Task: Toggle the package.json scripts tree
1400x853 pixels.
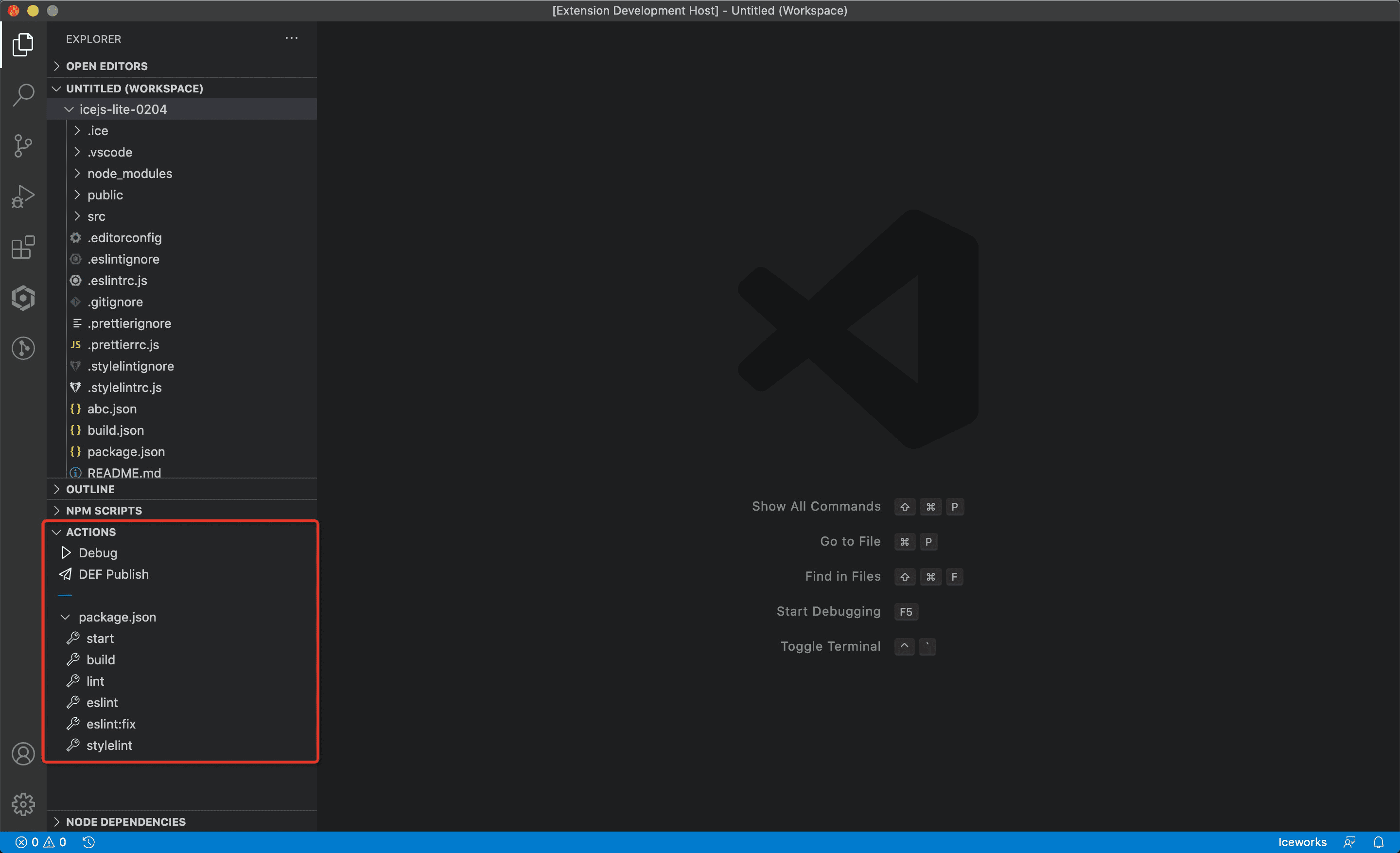Action: (x=65, y=617)
